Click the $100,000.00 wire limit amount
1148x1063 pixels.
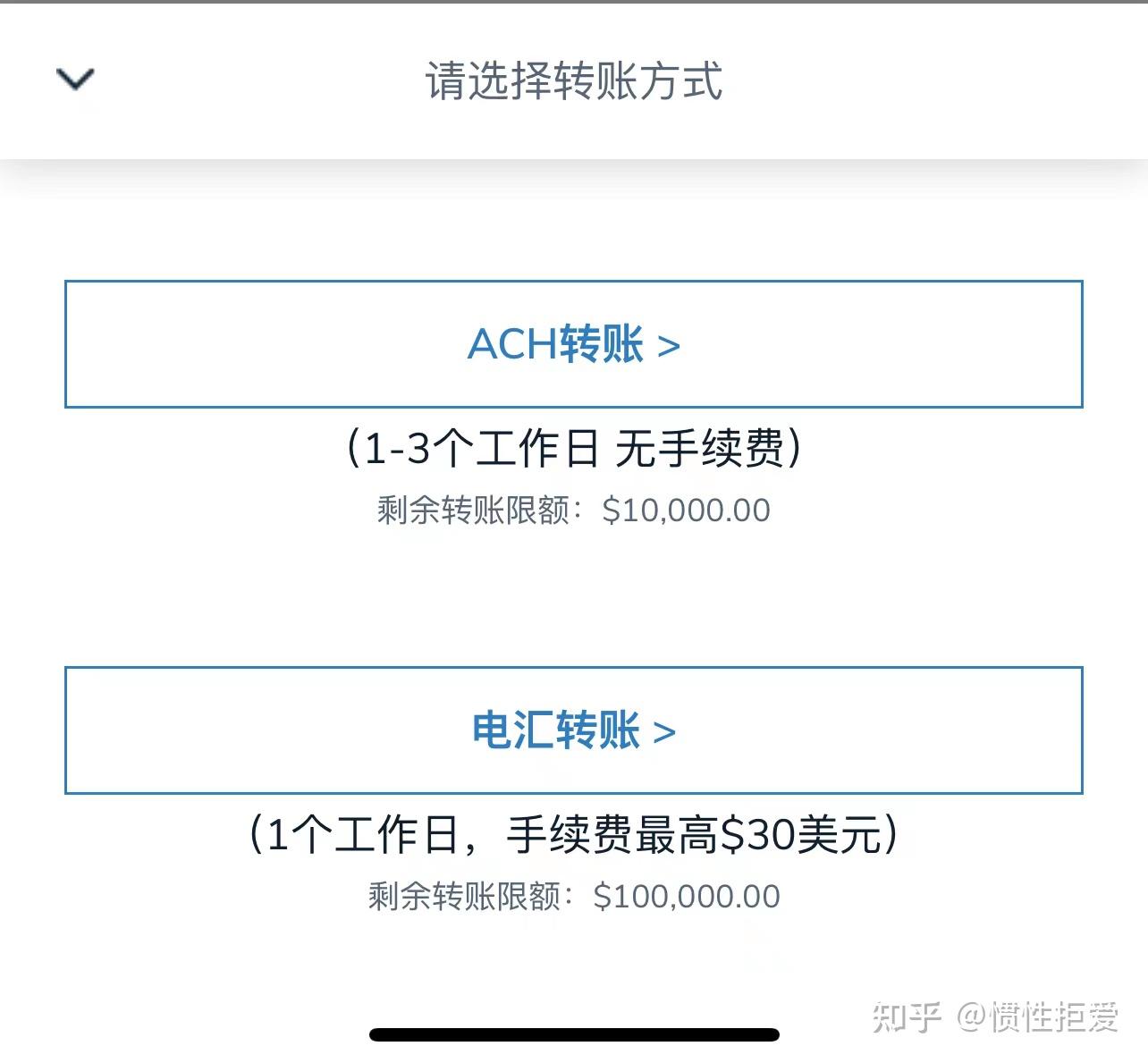(686, 896)
